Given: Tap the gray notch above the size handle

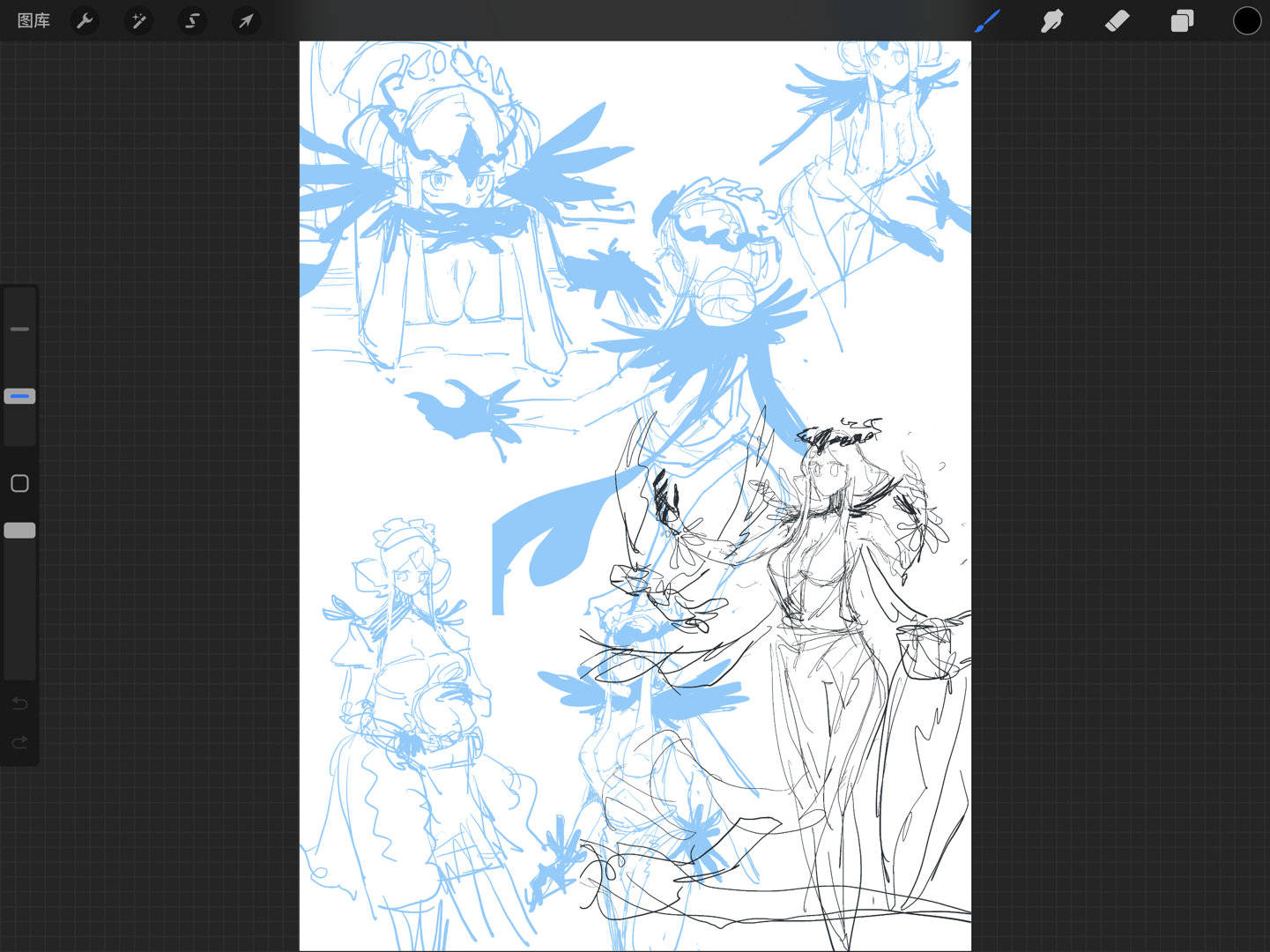Looking at the screenshot, I should pos(19,329).
